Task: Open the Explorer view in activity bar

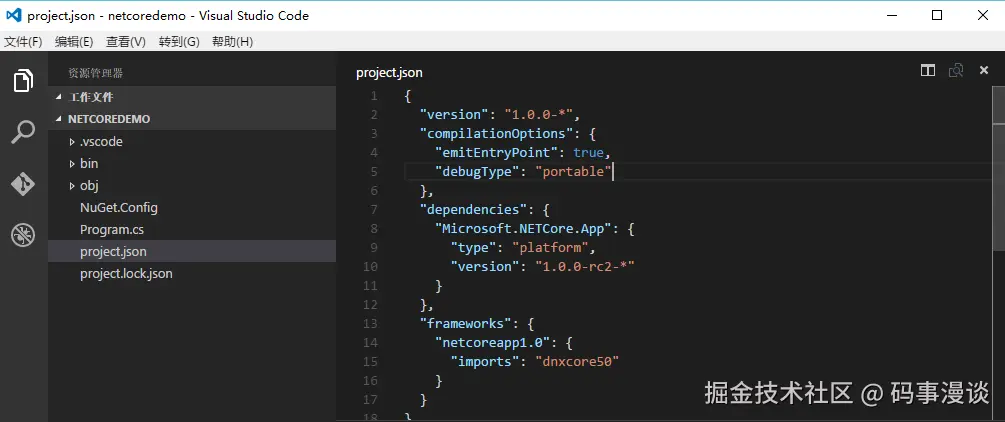Action: click(23, 81)
